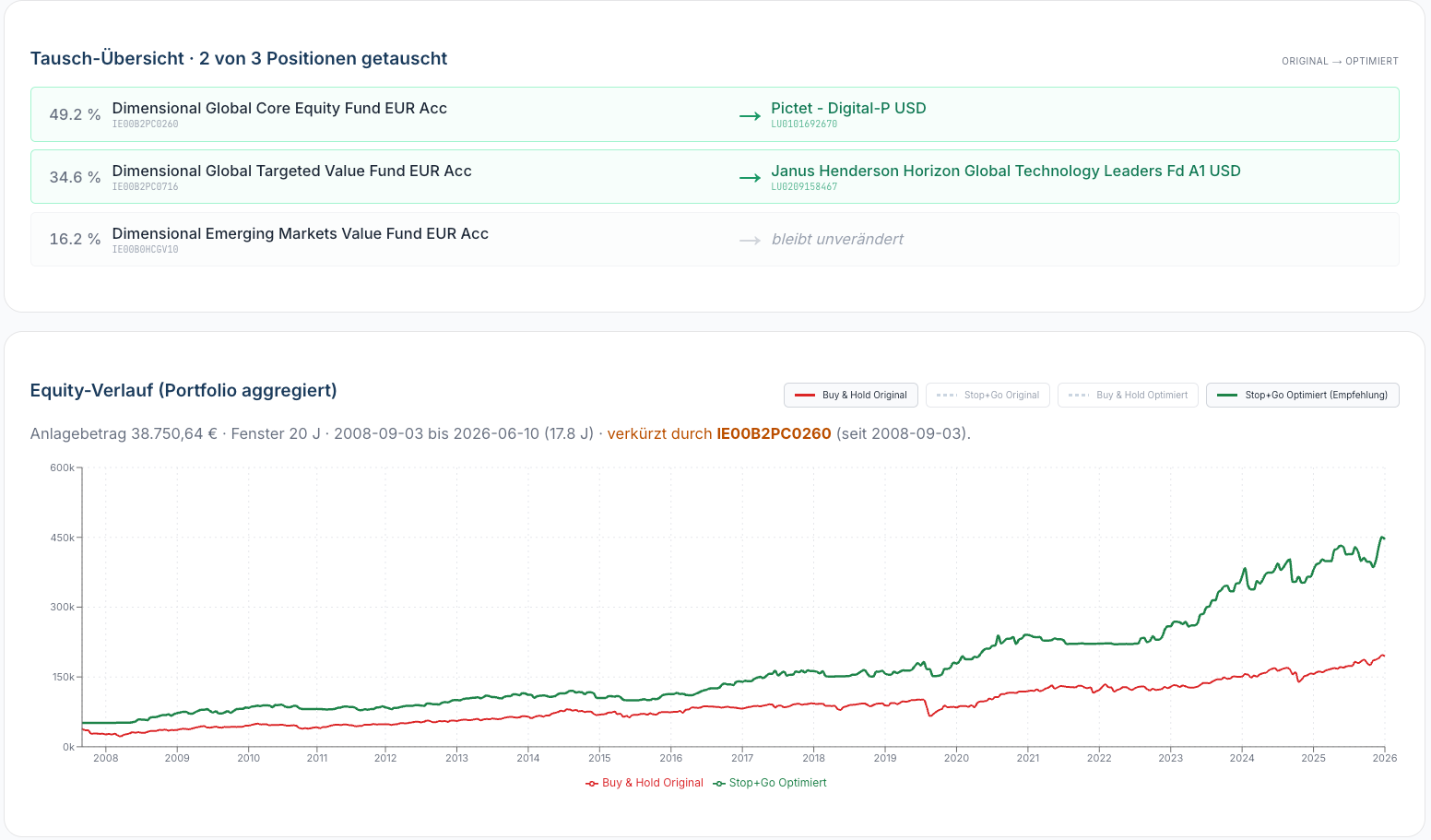Click the 49.2 % weight value
Viewport: 1431px width, 840px height.
tap(75, 114)
